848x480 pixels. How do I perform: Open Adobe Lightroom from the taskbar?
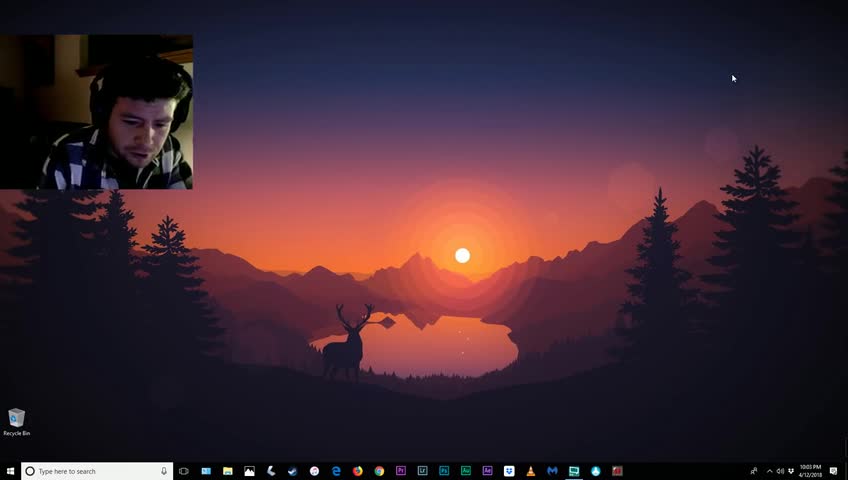[422, 471]
